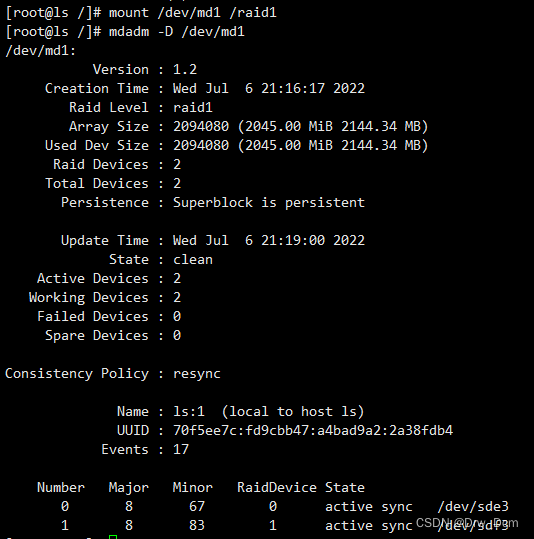Viewport: 534px width, 539px height.
Task: Click the Minor number 83 entry
Action: point(197,525)
